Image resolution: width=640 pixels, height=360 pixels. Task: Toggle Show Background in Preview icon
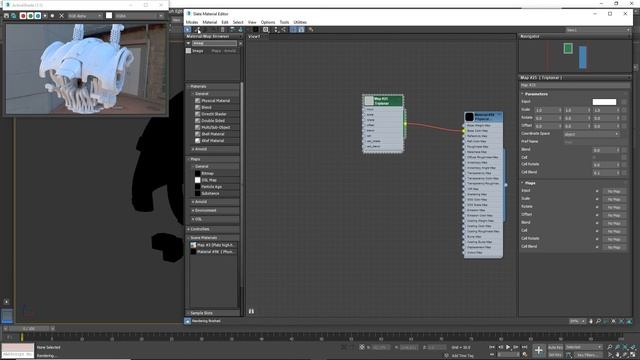coord(256,30)
